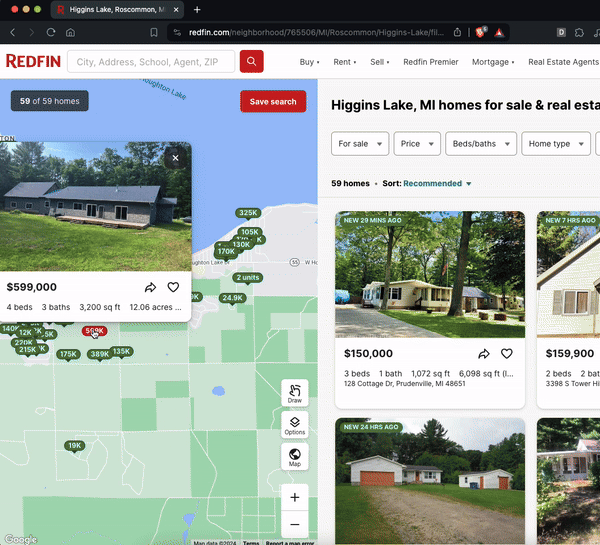Open the NEW 24 HRS AGO listing photo
Viewport: 600px width, 545px height.
[430, 481]
